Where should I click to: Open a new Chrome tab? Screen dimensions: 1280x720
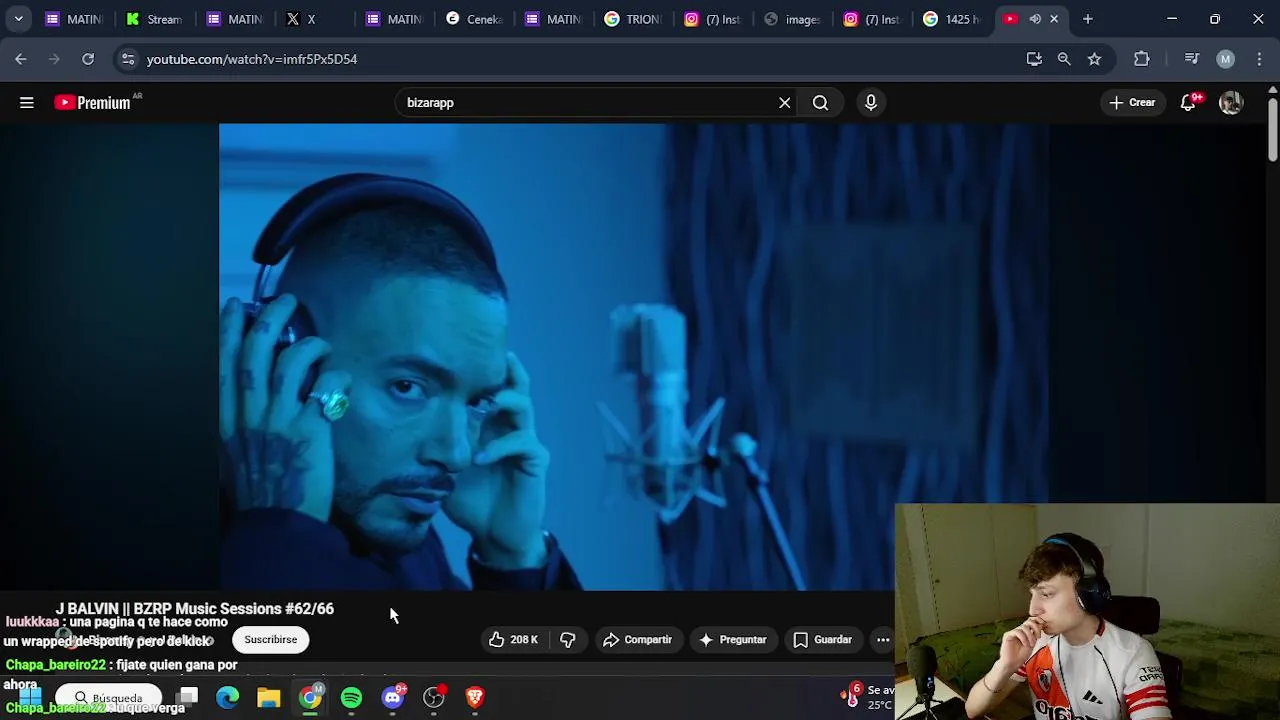point(1088,19)
